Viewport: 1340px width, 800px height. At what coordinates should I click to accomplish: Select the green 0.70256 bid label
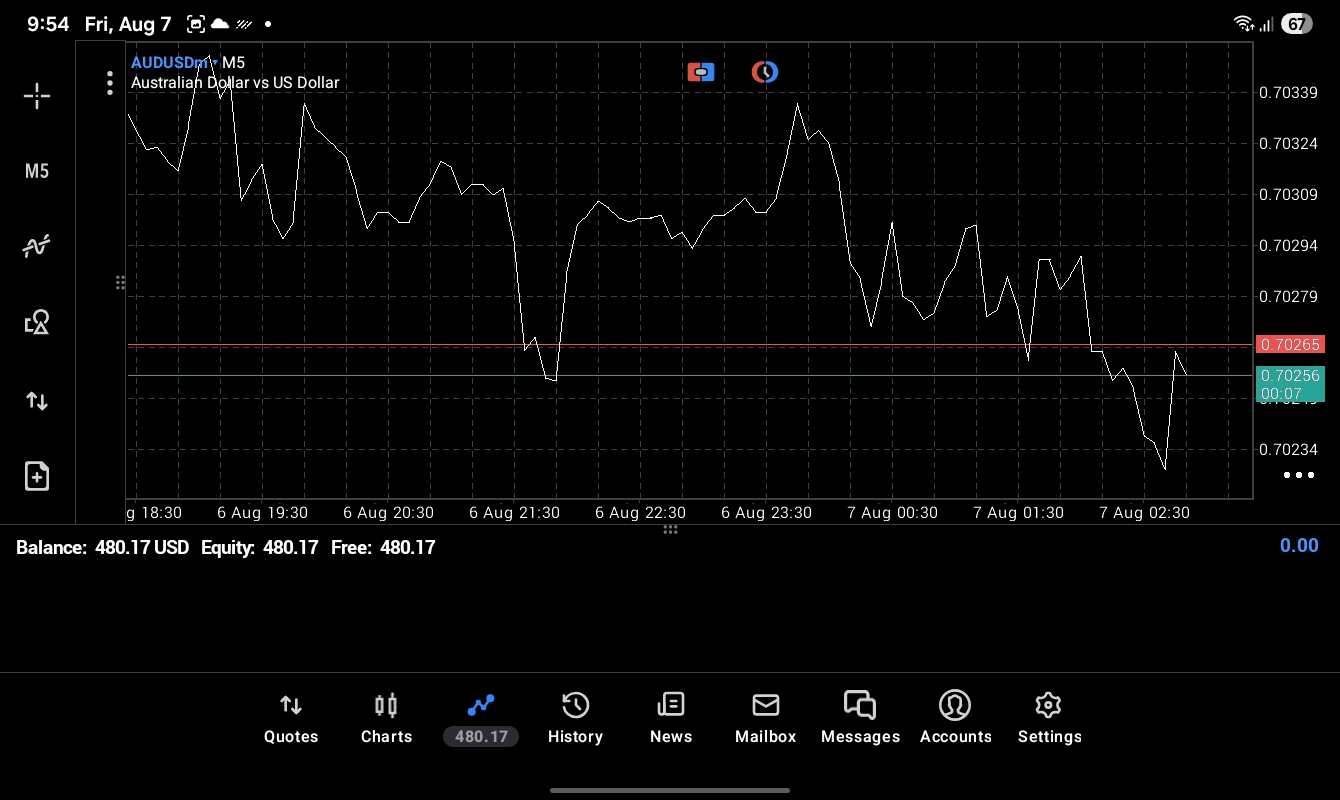pyautogui.click(x=1290, y=384)
